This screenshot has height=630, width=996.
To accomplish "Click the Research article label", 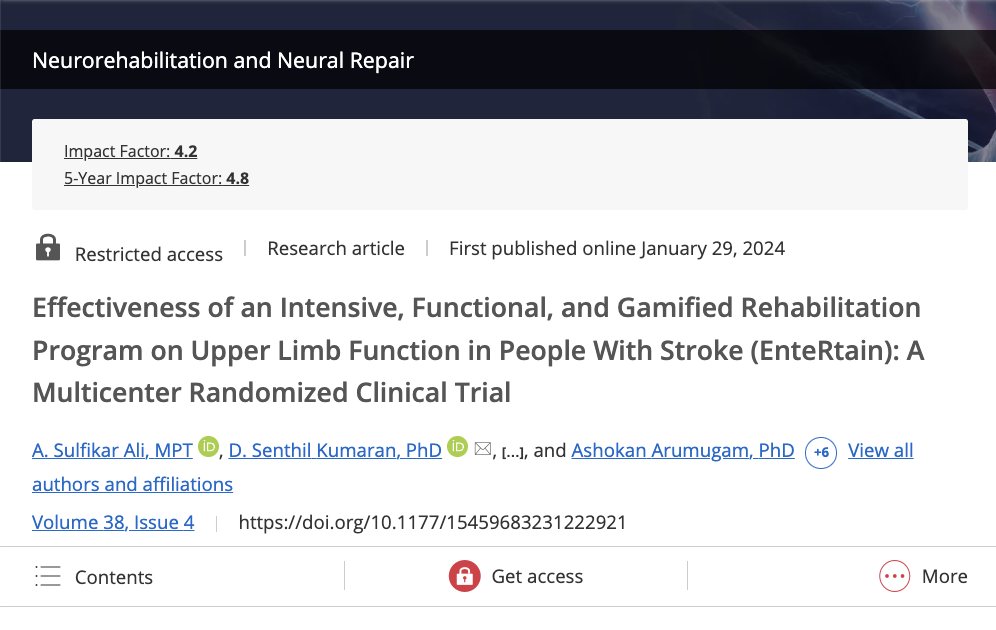I will pos(335,248).
